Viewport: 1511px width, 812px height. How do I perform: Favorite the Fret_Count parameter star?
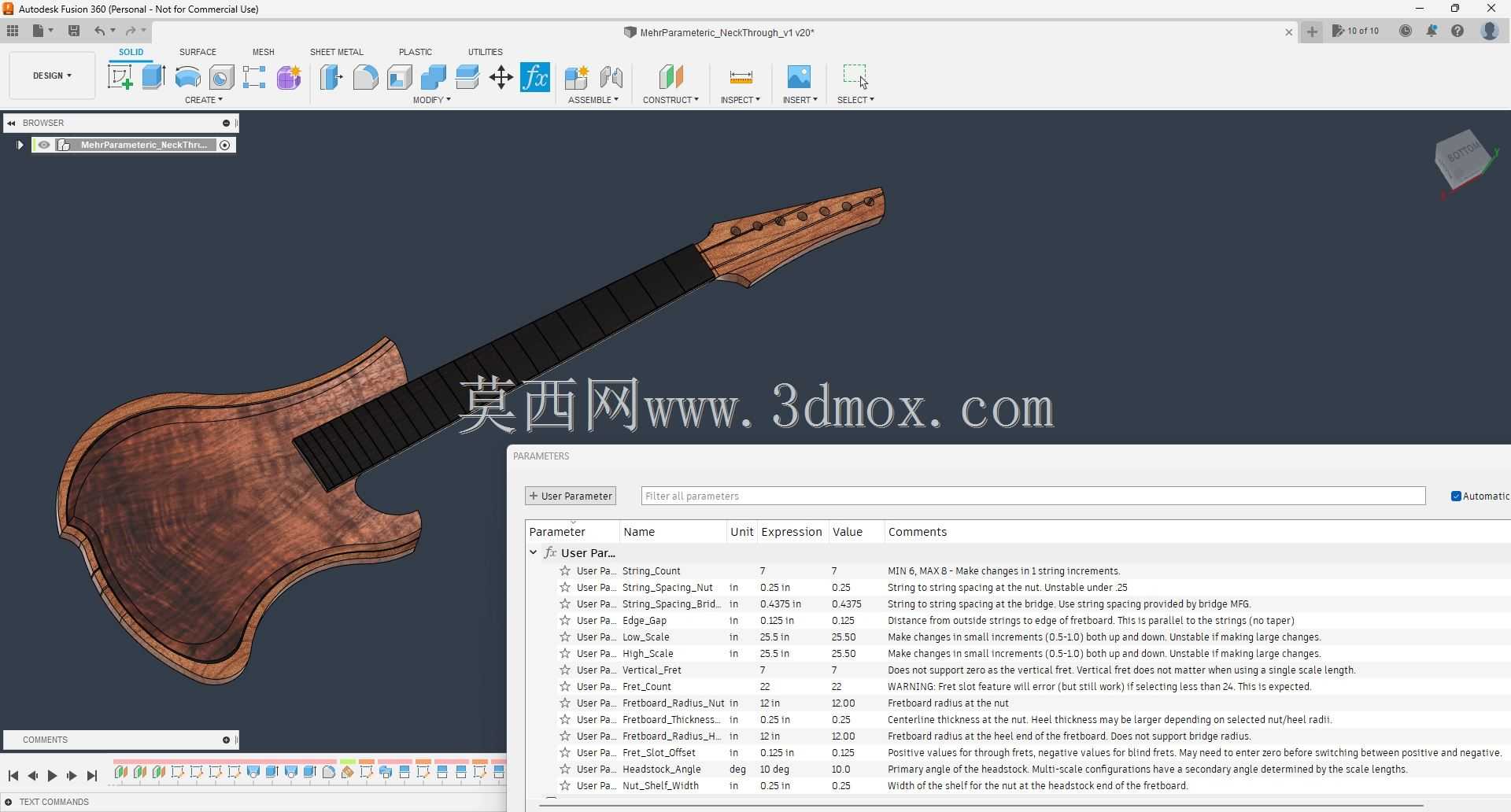click(565, 687)
